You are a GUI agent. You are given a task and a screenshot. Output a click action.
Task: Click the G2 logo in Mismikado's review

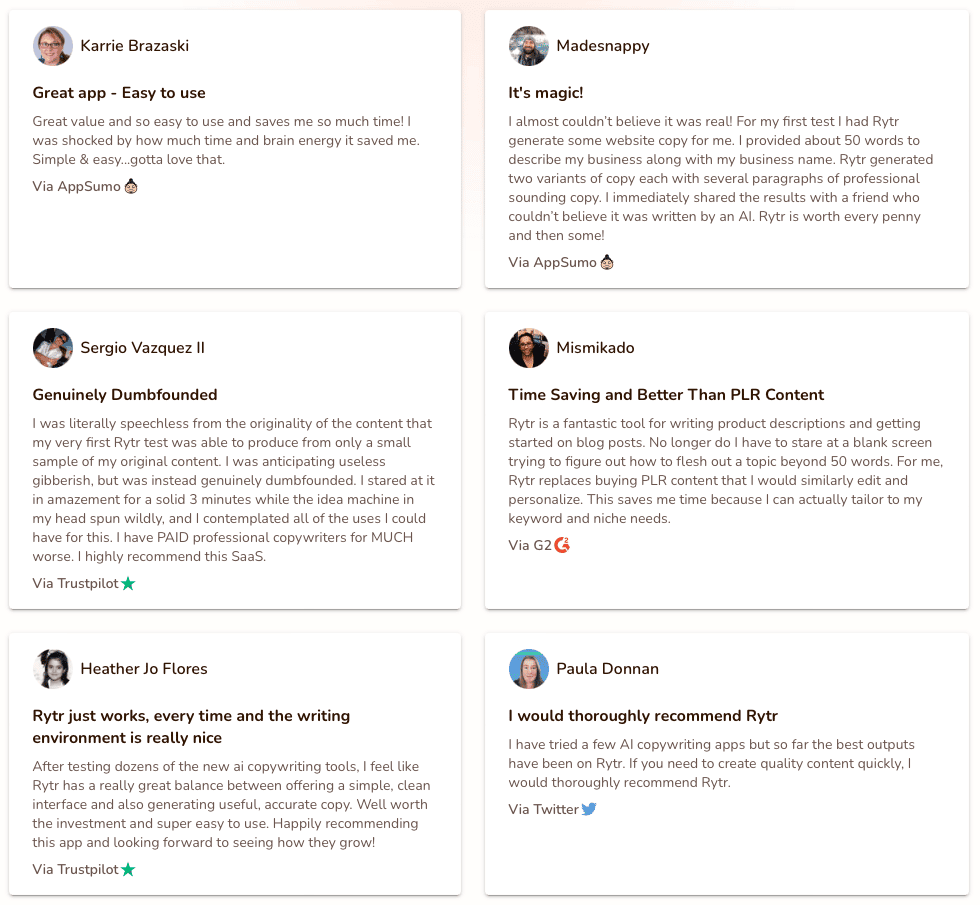(x=562, y=545)
